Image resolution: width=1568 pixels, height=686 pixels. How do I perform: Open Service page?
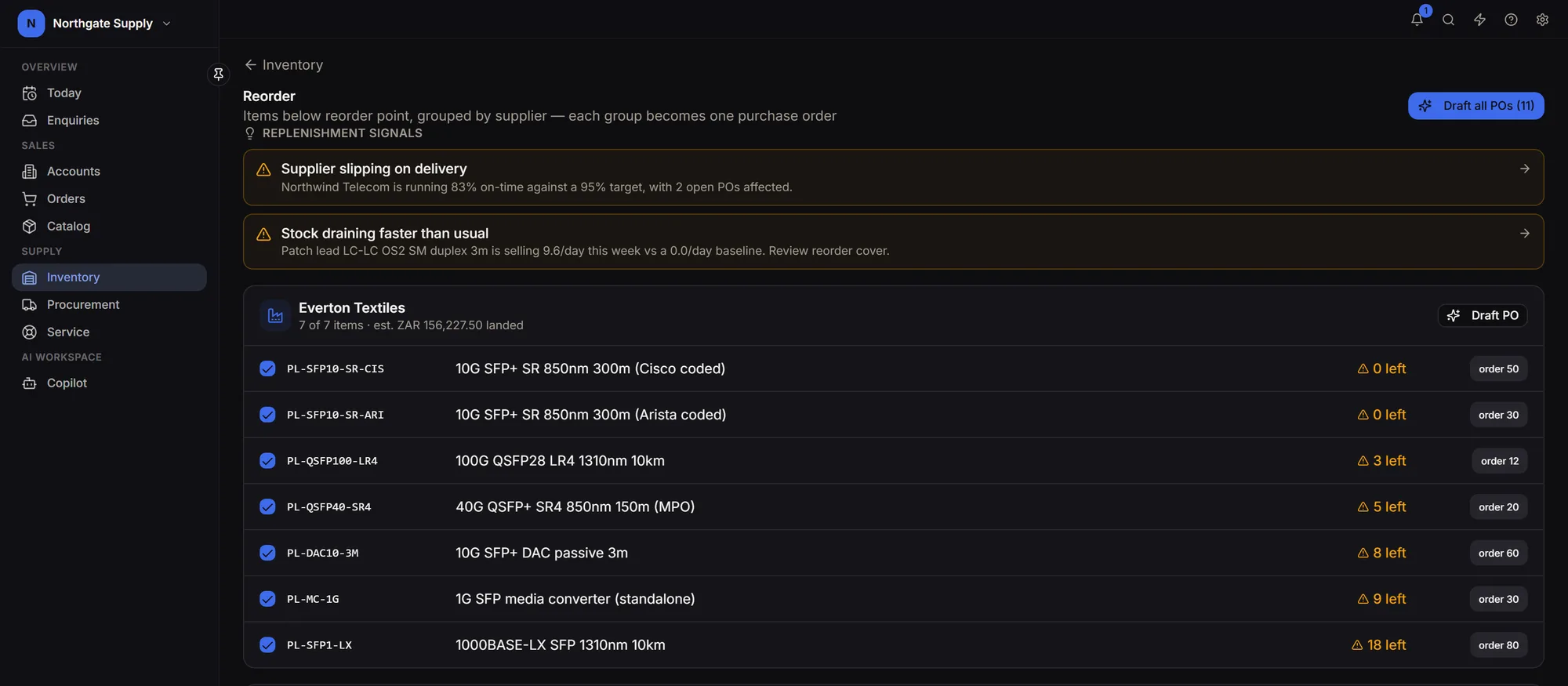coord(109,332)
